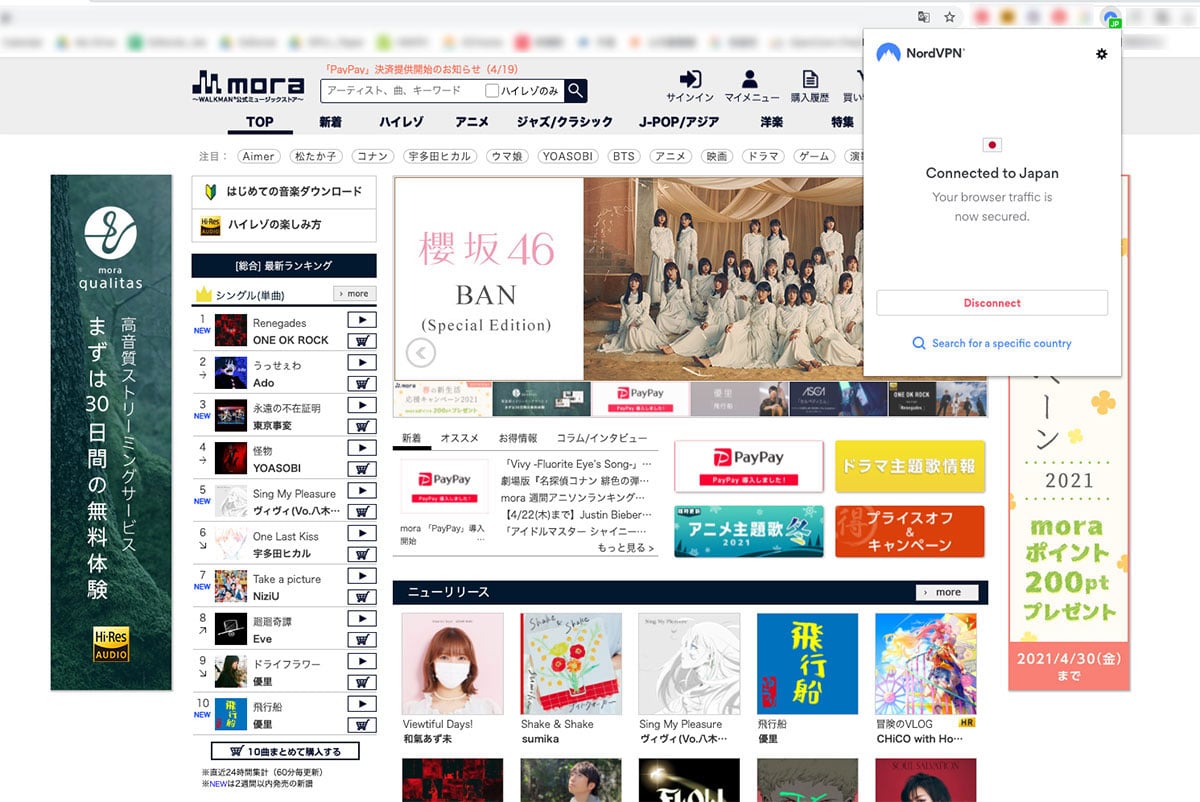Add One Last Kiss to cart
This screenshot has height=802, width=1200.
[361, 554]
